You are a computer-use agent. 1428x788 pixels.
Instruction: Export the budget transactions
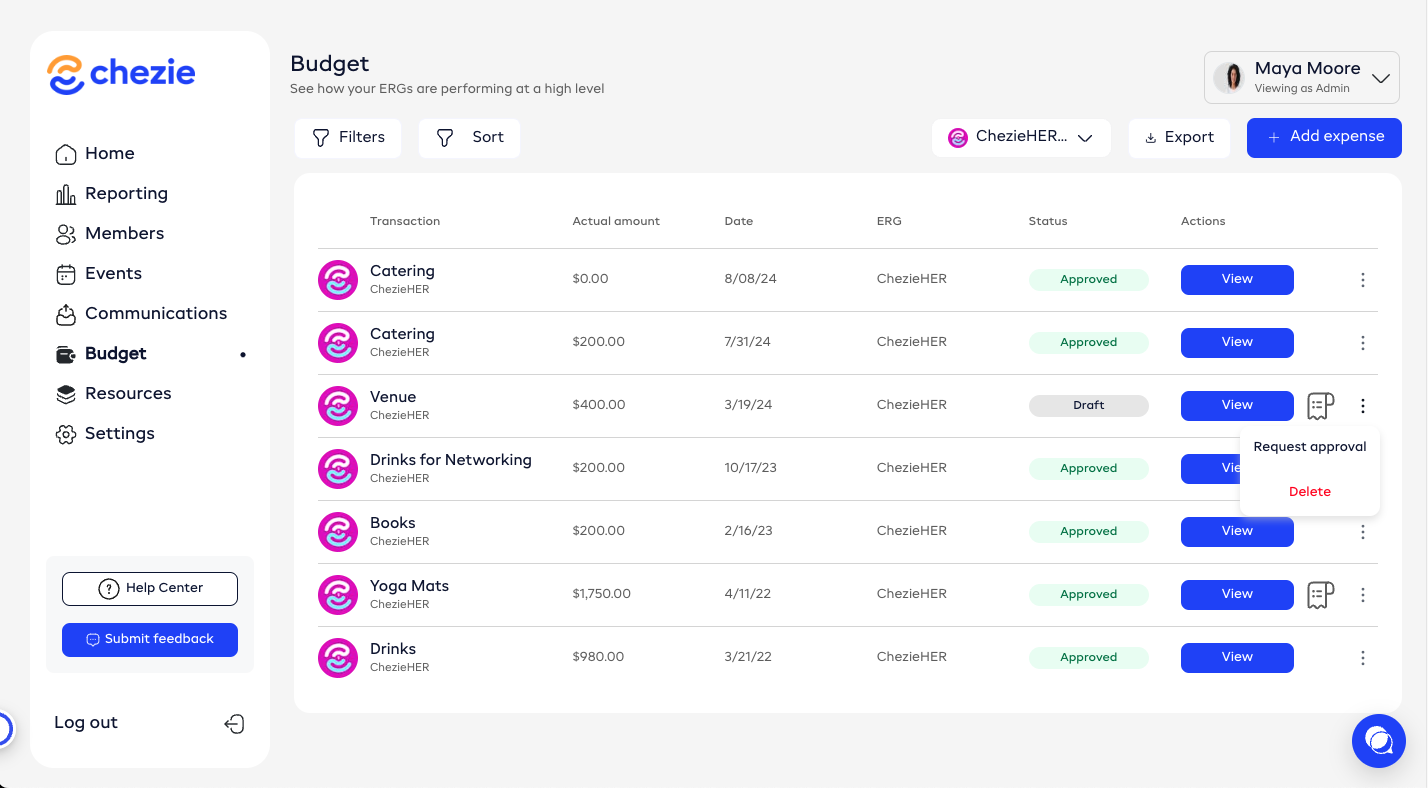pos(1179,138)
